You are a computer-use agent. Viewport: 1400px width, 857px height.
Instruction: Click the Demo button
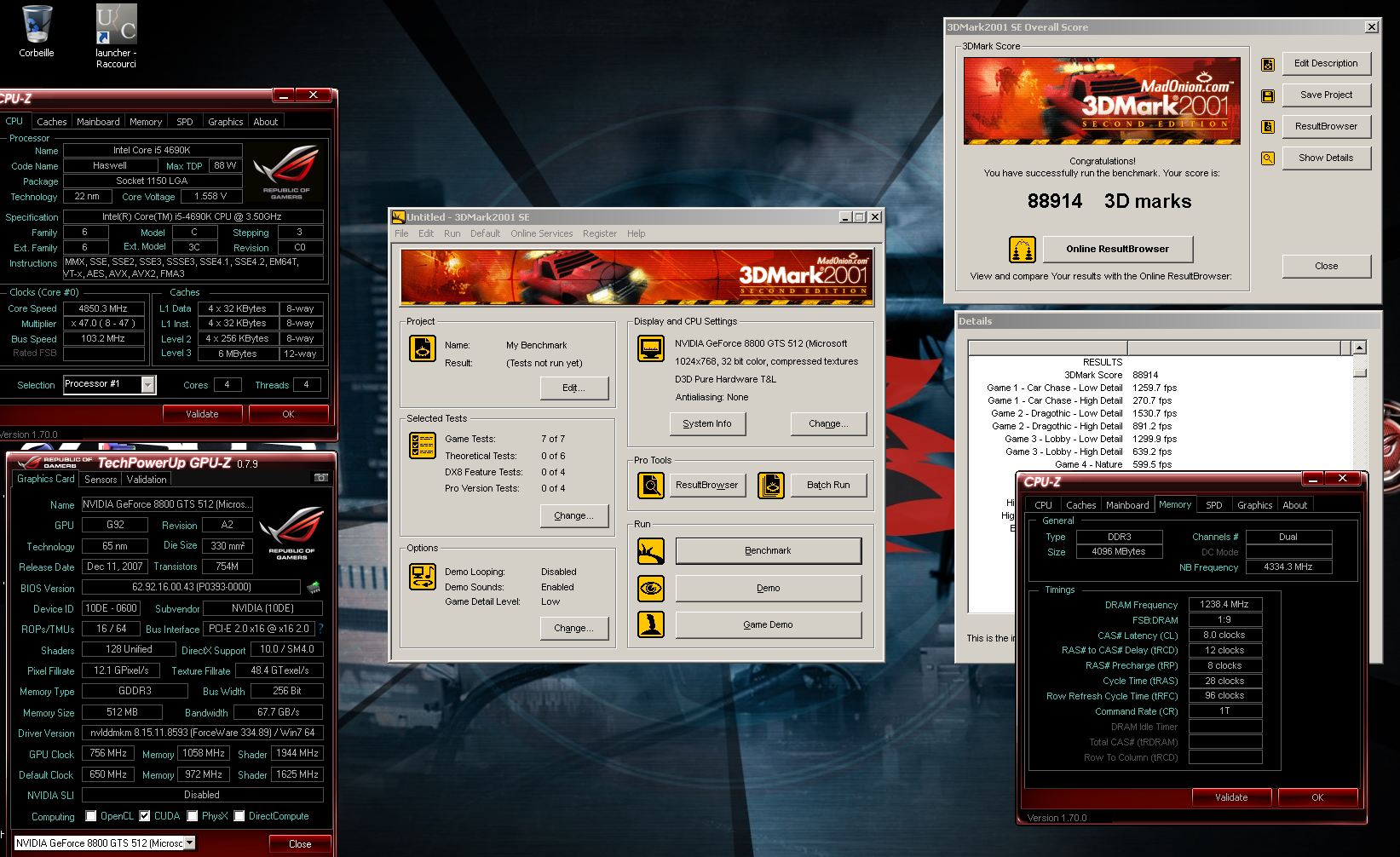[x=769, y=588]
